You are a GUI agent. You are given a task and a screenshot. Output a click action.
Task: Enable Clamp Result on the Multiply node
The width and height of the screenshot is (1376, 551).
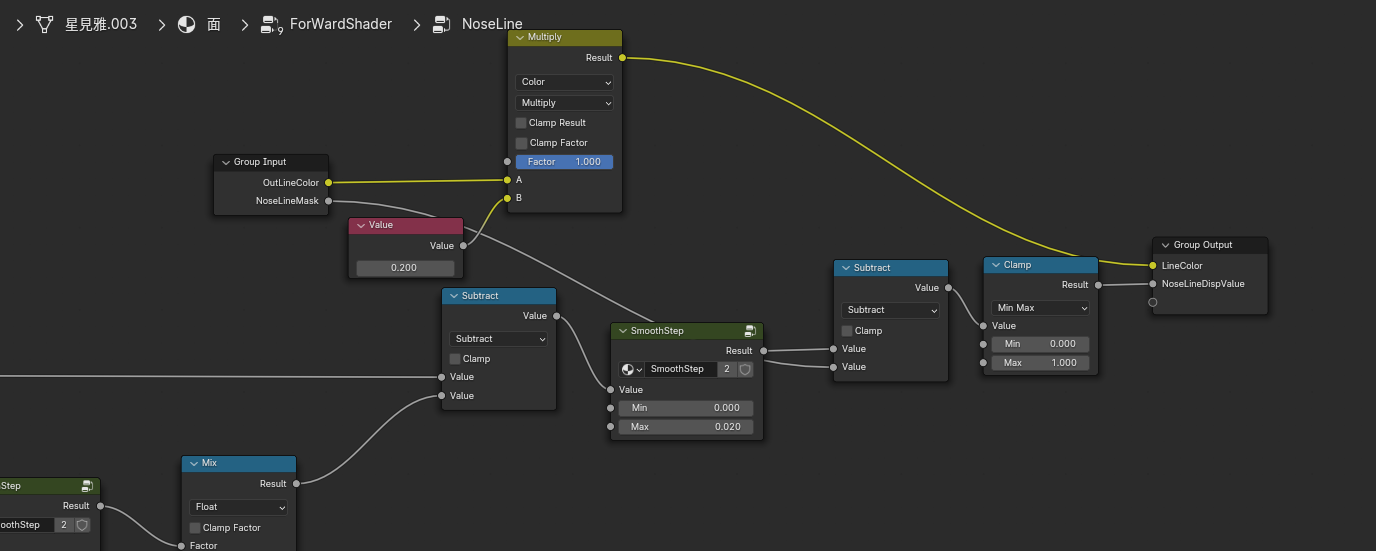click(521, 123)
